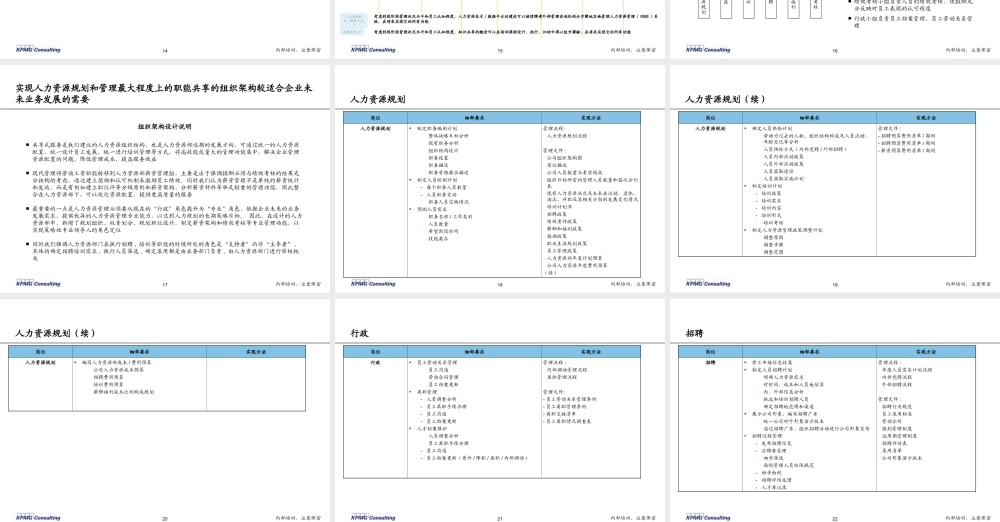The height and width of the screenshot is (522, 1000).
Task: Click the page number 17
Action: point(165,285)
